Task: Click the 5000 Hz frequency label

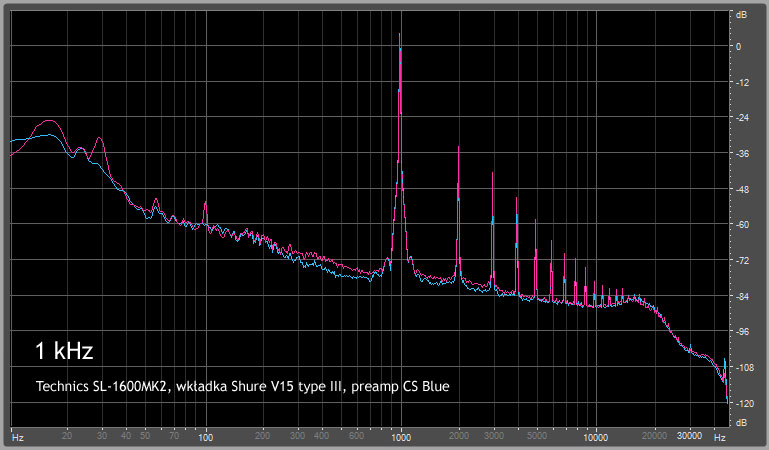Action: coord(537,435)
